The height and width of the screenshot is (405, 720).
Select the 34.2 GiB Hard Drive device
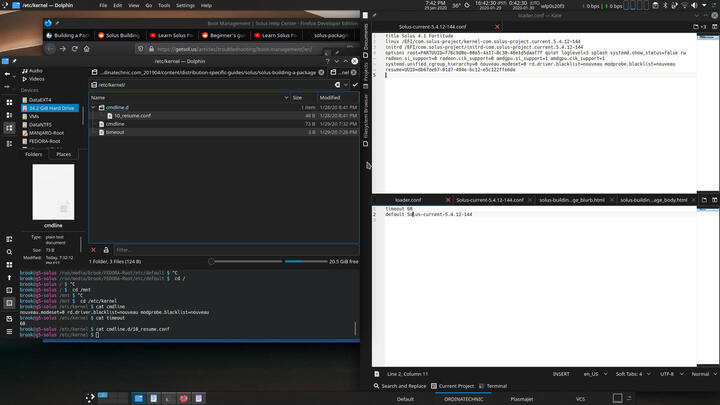pyautogui.click(x=51, y=108)
